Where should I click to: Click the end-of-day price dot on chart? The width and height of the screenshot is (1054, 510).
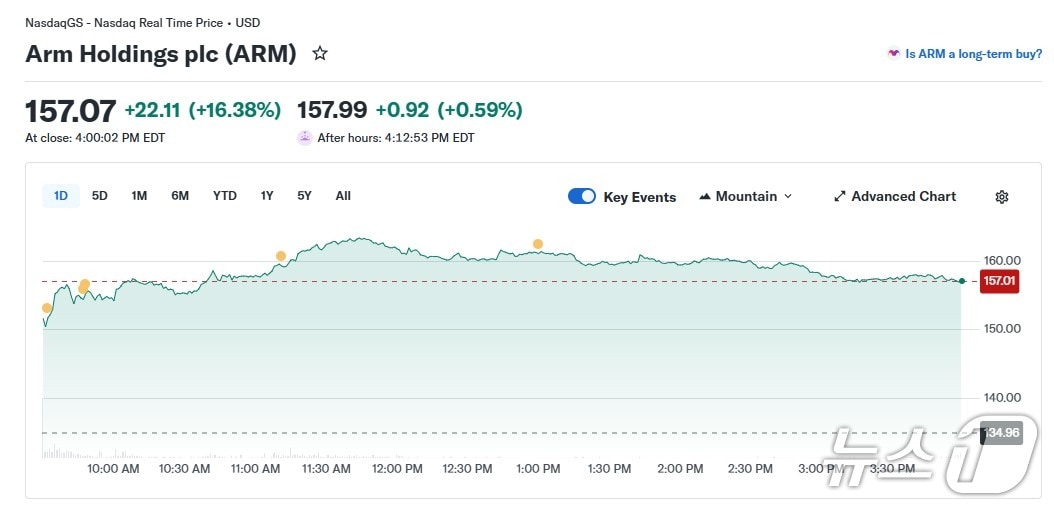pyautogui.click(x=961, y=281)
